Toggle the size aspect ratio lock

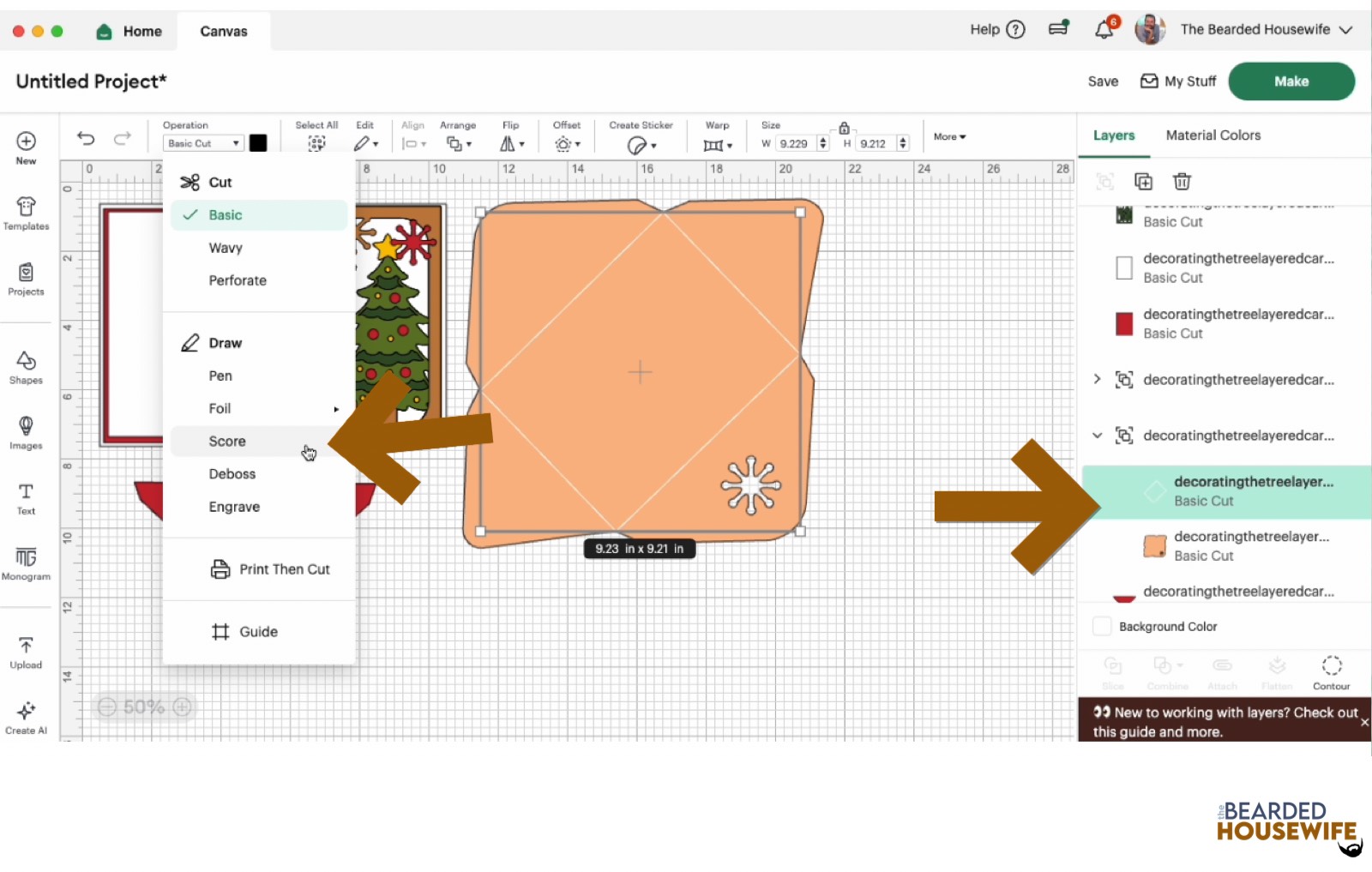pos(844,128)
